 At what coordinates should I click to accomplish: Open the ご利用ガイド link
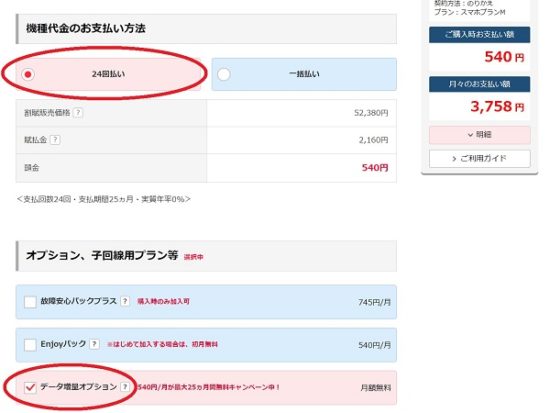pos(479,159)
